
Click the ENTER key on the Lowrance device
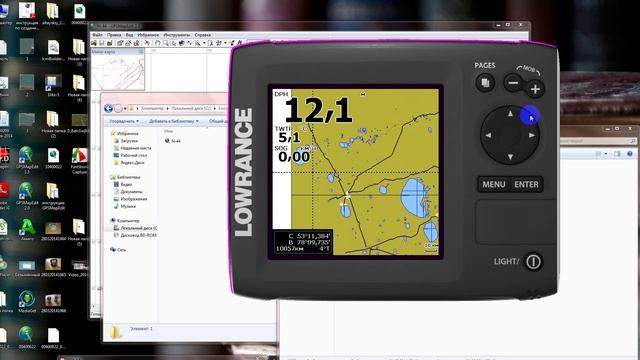pos(526,184)
